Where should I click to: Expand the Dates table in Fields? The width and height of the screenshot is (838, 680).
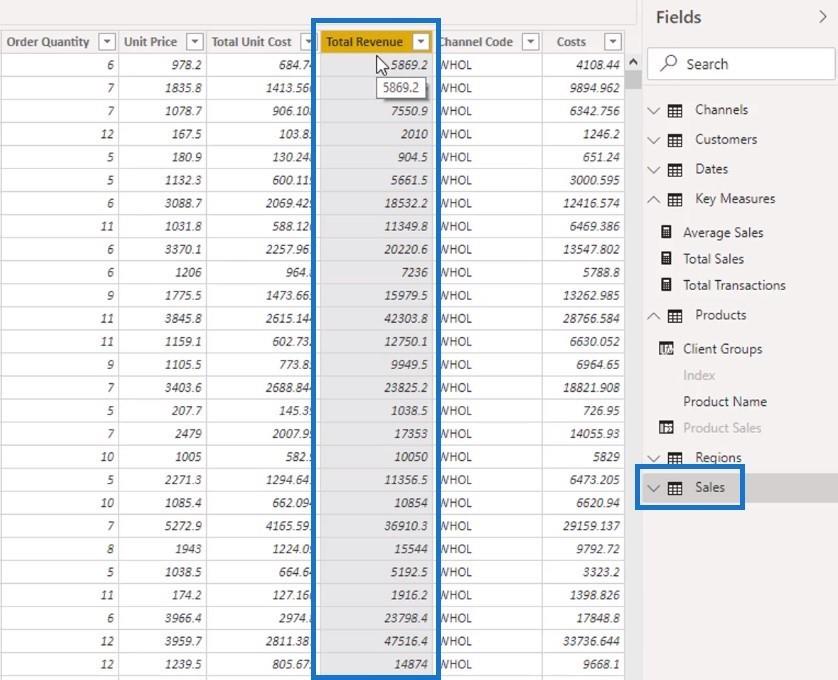(x=654, y=170)
